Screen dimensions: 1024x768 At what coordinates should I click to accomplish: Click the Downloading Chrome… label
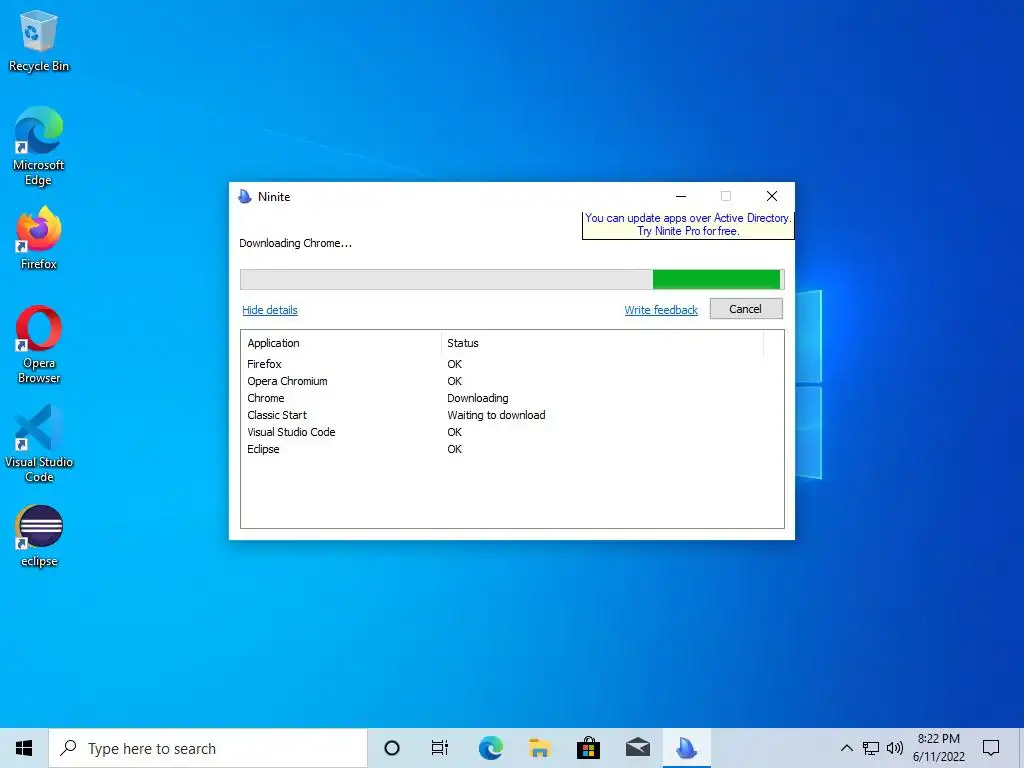tap(295, 243)
